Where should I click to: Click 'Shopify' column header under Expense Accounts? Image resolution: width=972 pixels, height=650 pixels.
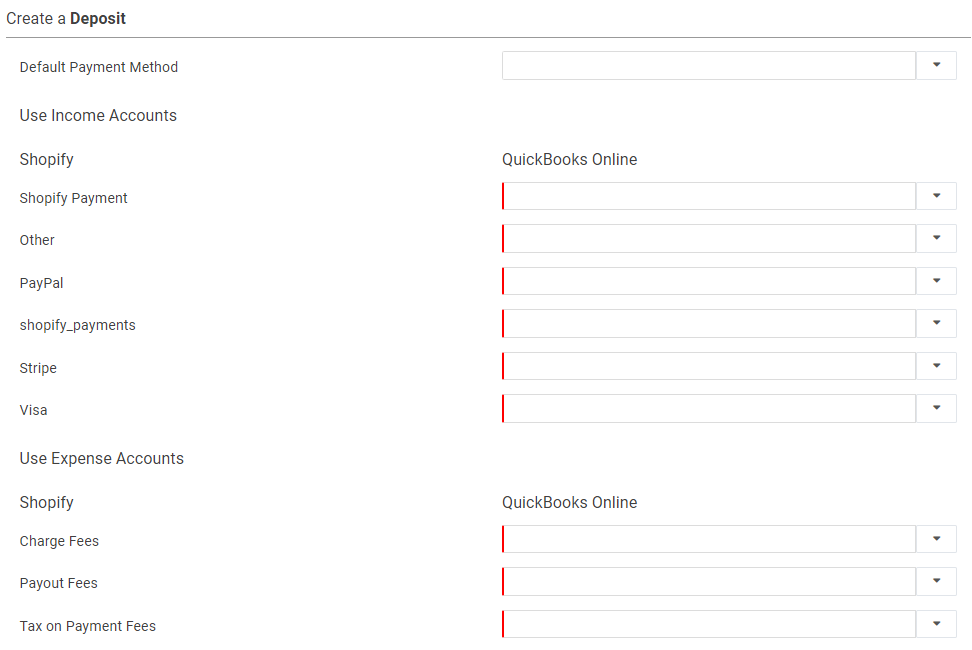click(46, 503)
